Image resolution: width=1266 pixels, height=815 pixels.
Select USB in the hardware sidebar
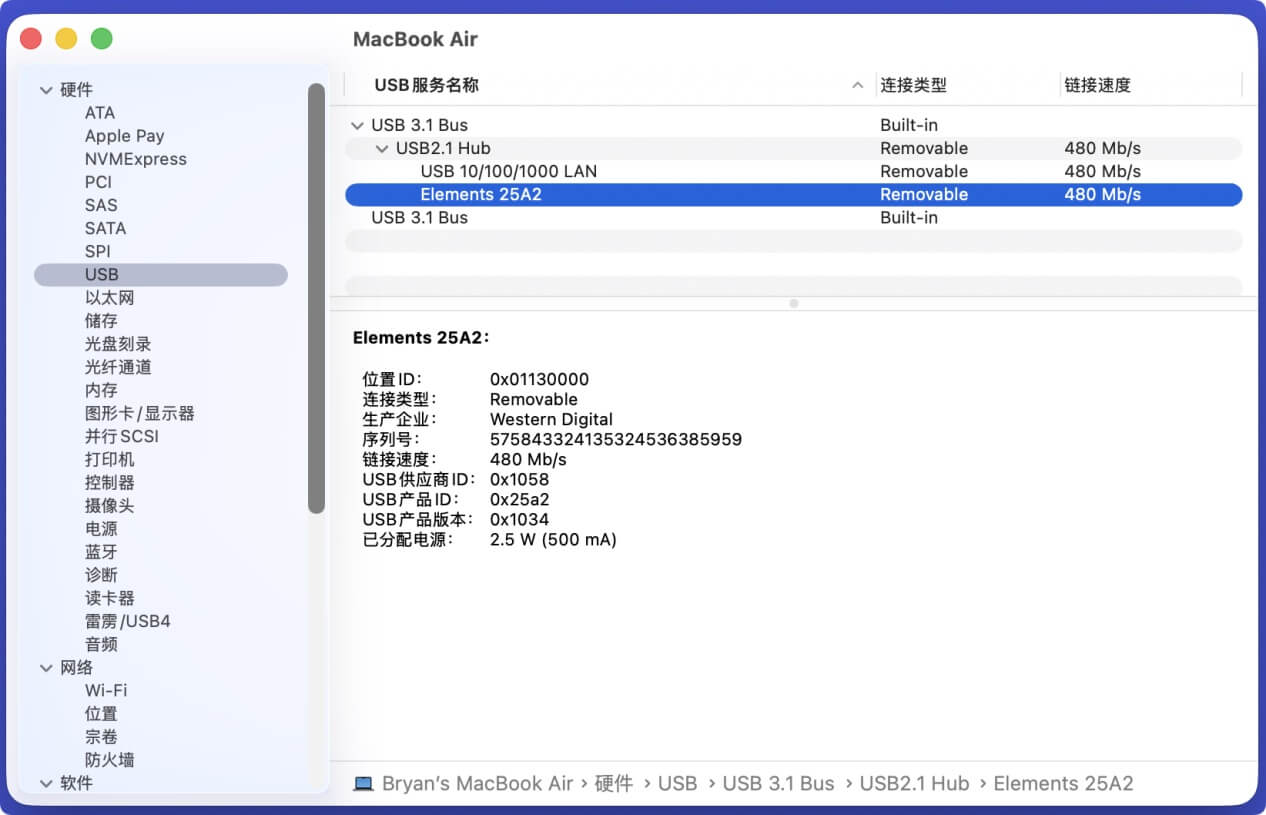[x=98, y=274]
